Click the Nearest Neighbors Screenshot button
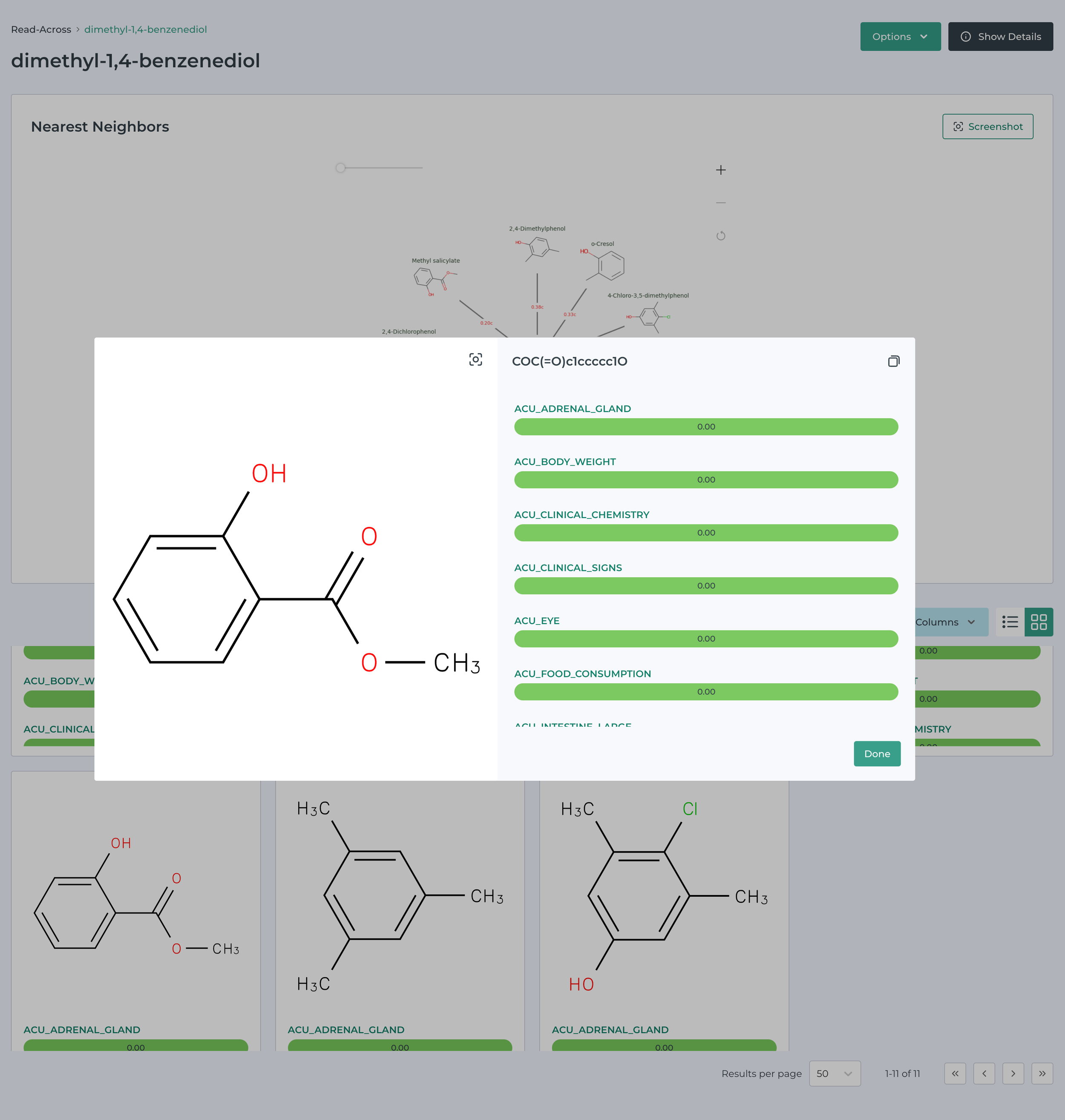 [x=988, y=127]
